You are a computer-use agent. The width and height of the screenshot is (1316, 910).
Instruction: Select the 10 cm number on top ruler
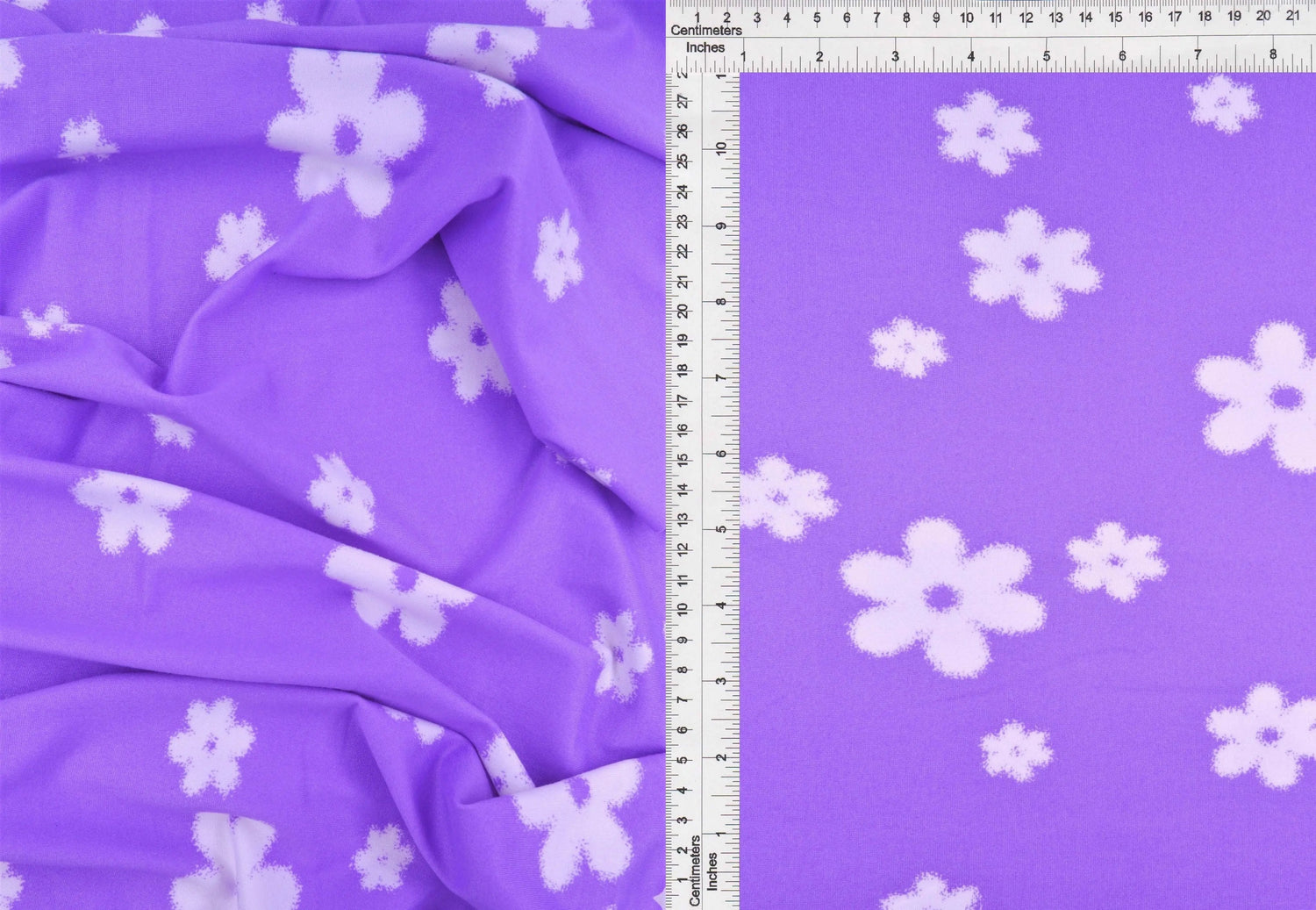[x=965, y=17]
